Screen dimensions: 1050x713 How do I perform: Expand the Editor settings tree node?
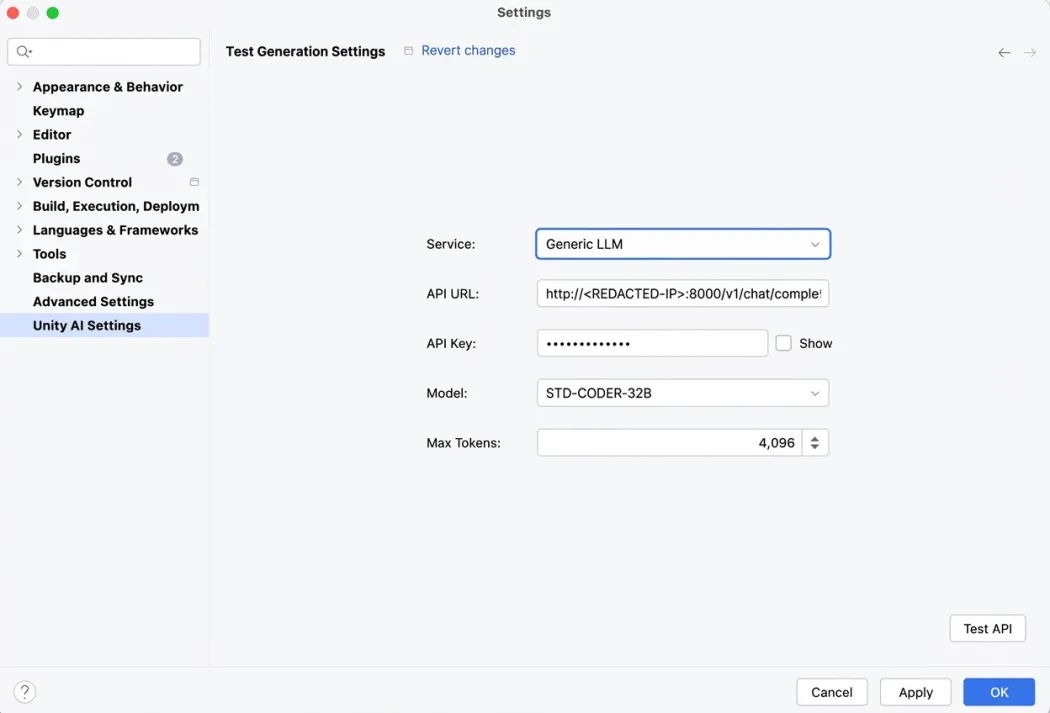(19, 135)
